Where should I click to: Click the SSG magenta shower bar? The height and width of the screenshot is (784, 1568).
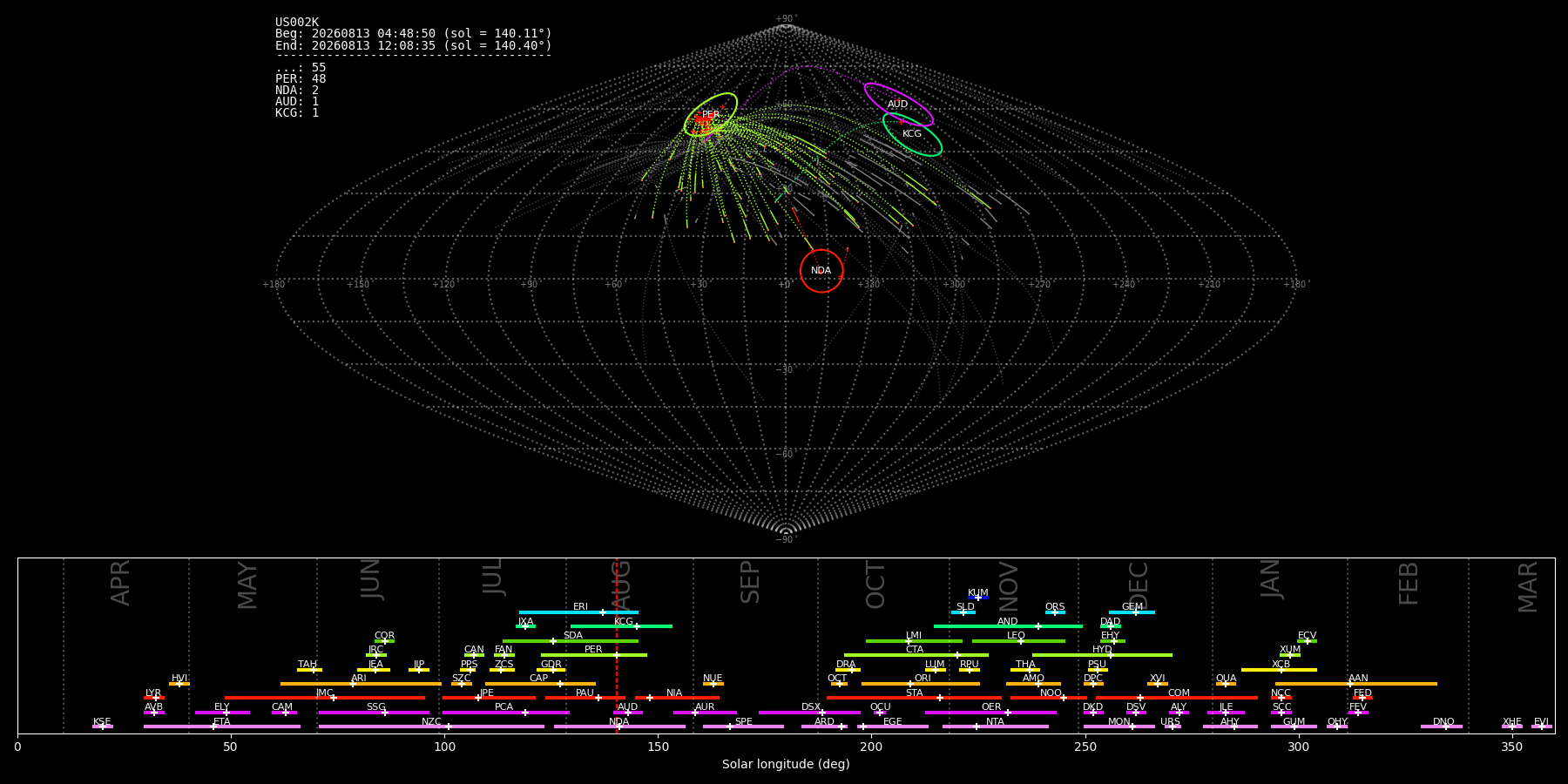click(374, 713)
